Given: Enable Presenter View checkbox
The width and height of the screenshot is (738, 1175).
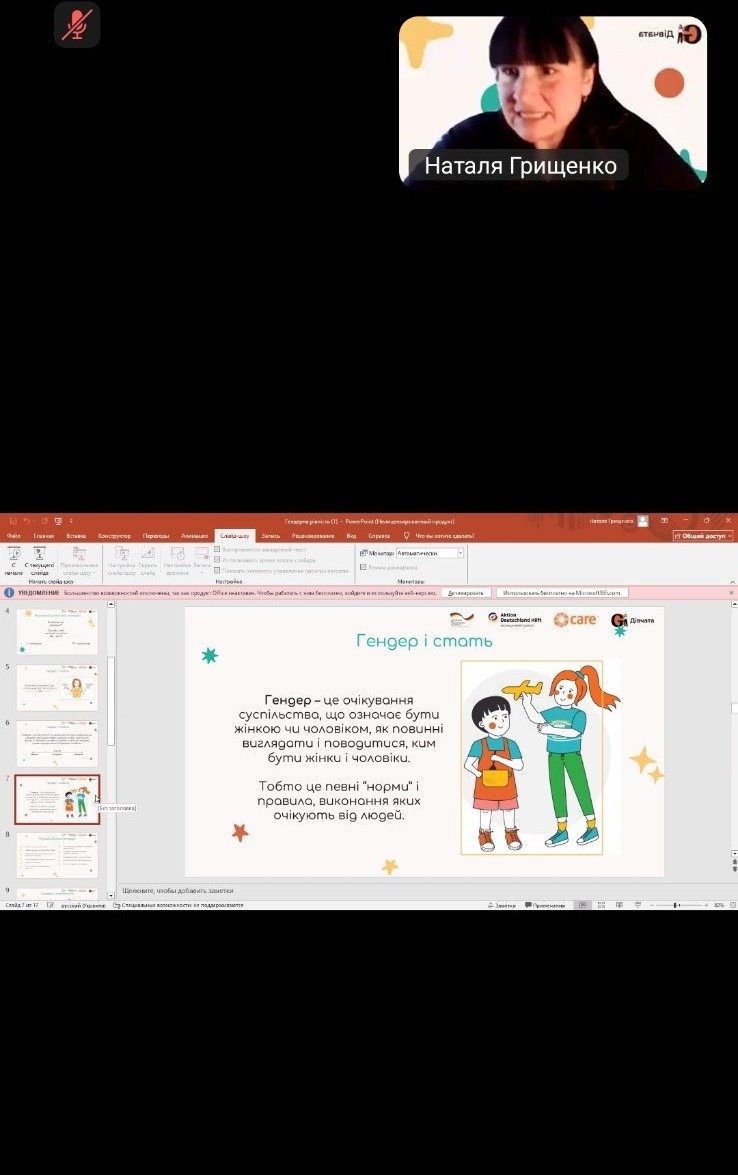Looking at the screenshot, I should click(x=363, y=567).
